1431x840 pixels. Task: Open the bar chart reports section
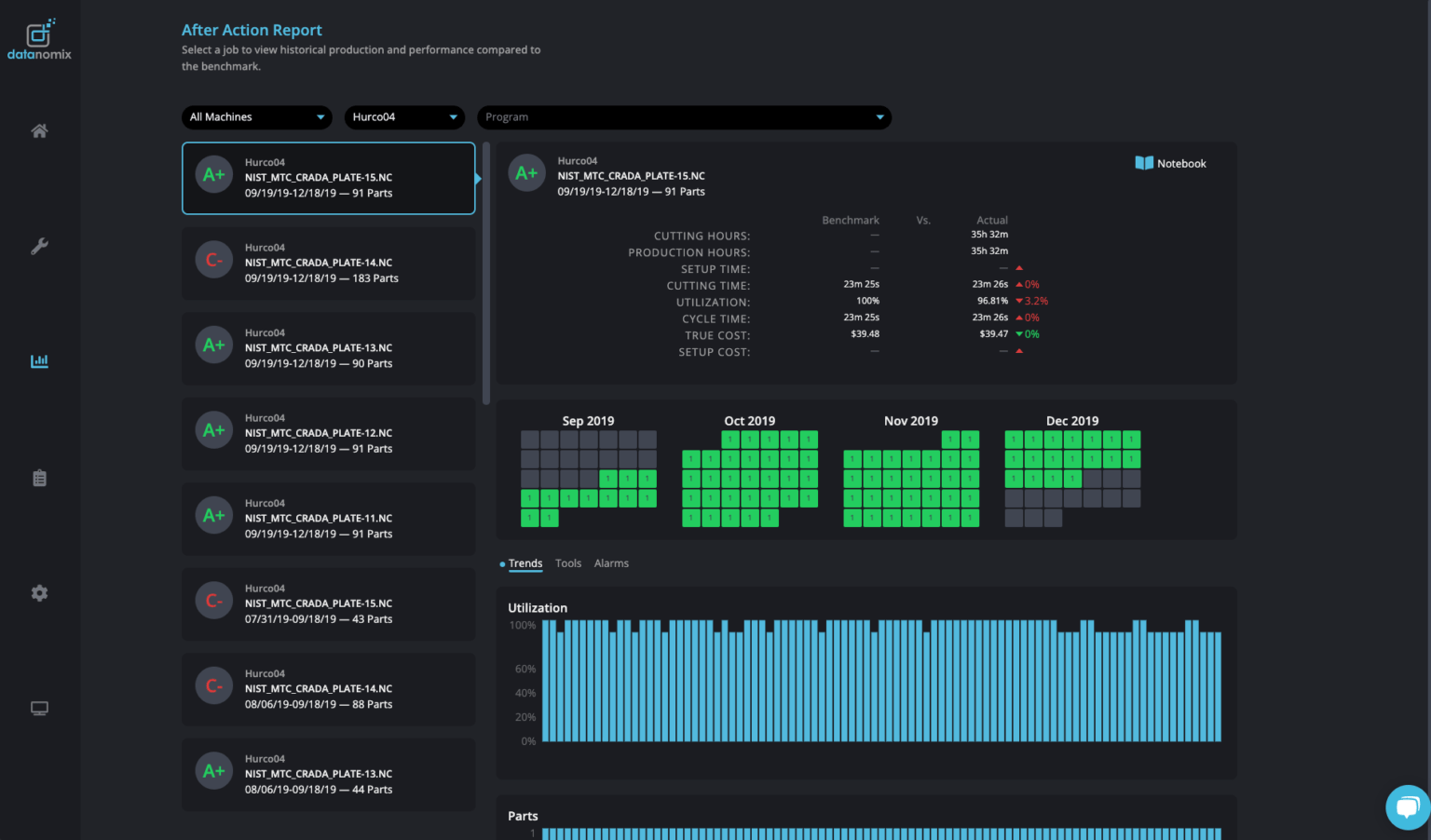pos(39,360)
